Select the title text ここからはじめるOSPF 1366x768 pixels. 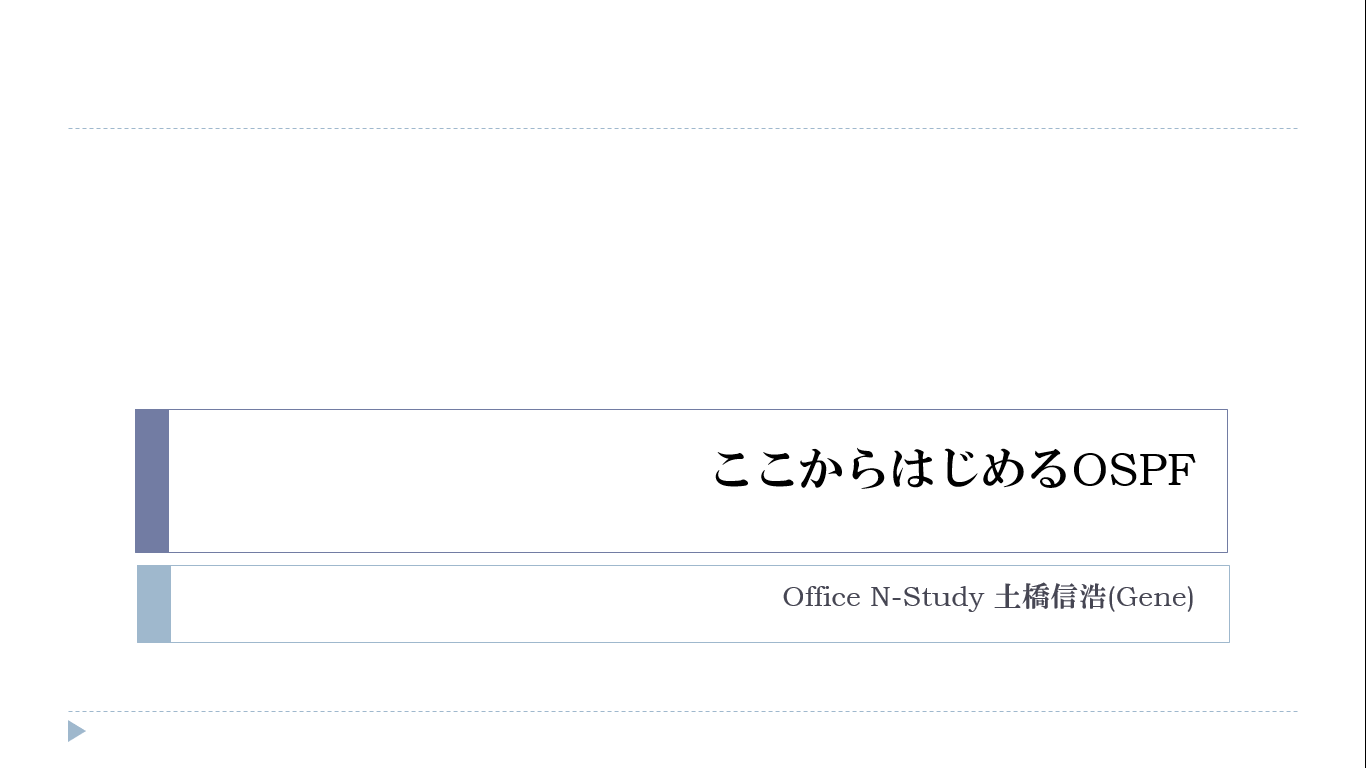[954, 470]
